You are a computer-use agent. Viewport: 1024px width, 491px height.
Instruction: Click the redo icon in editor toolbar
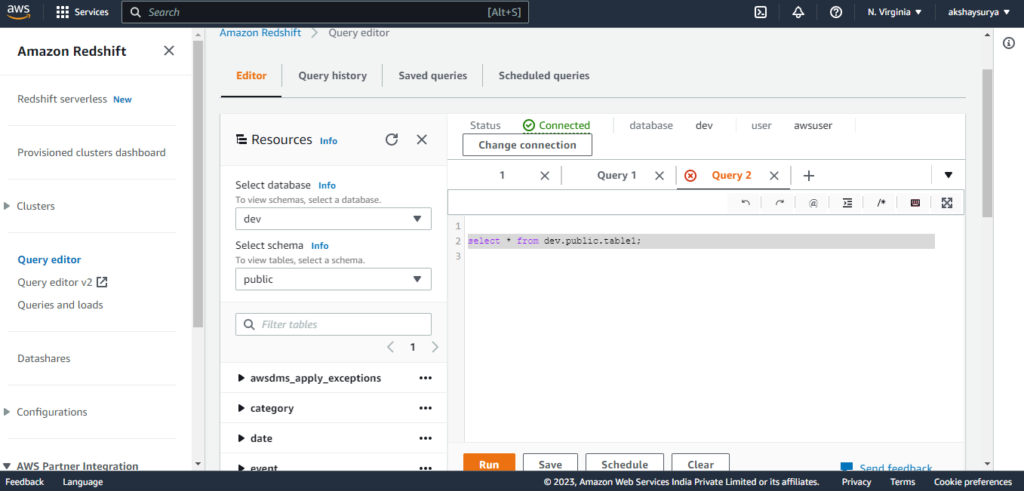pyautogui.click(x=779, y=203)
